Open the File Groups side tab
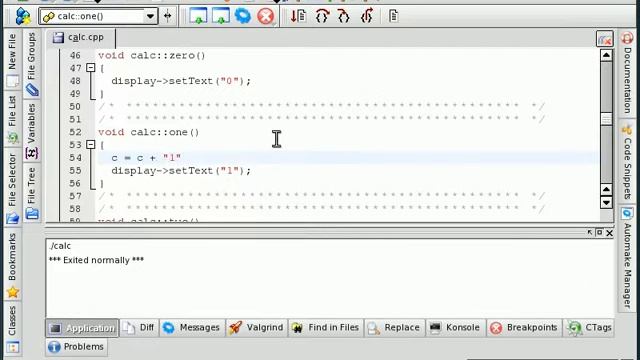Viewport: 640px width, 360px height. coord(31,64)
